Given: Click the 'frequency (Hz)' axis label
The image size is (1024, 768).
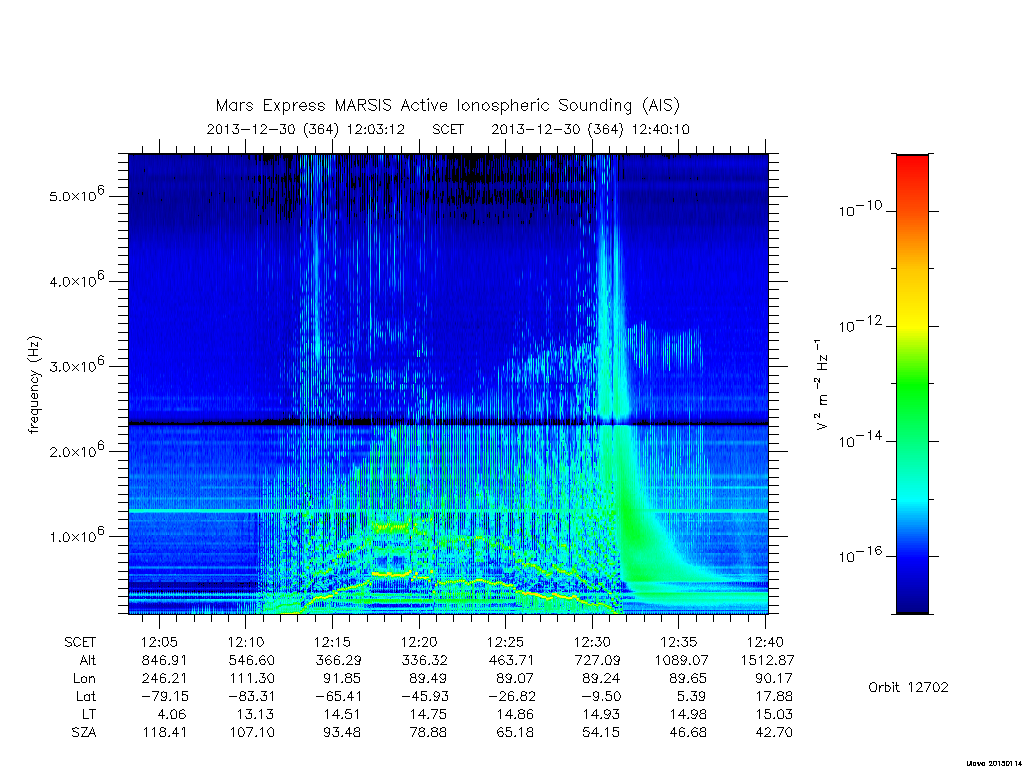Looking at the screenshot, I should click(x=35, y=384).
